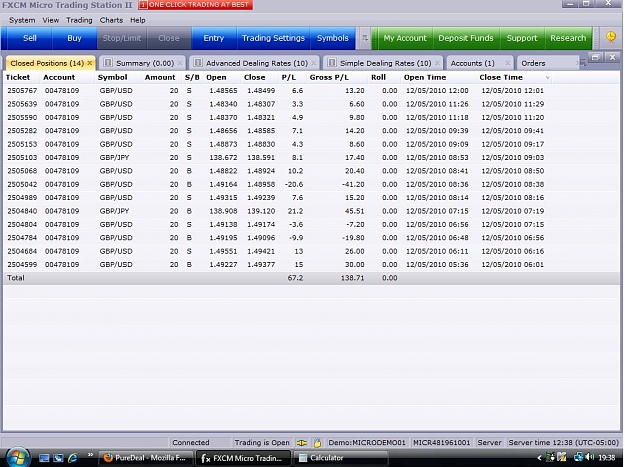Switch to Advanced Dealing Rates tab
The width and height of the screenshot is (625, 467).
pyautogui.click(x=257, y=63)
